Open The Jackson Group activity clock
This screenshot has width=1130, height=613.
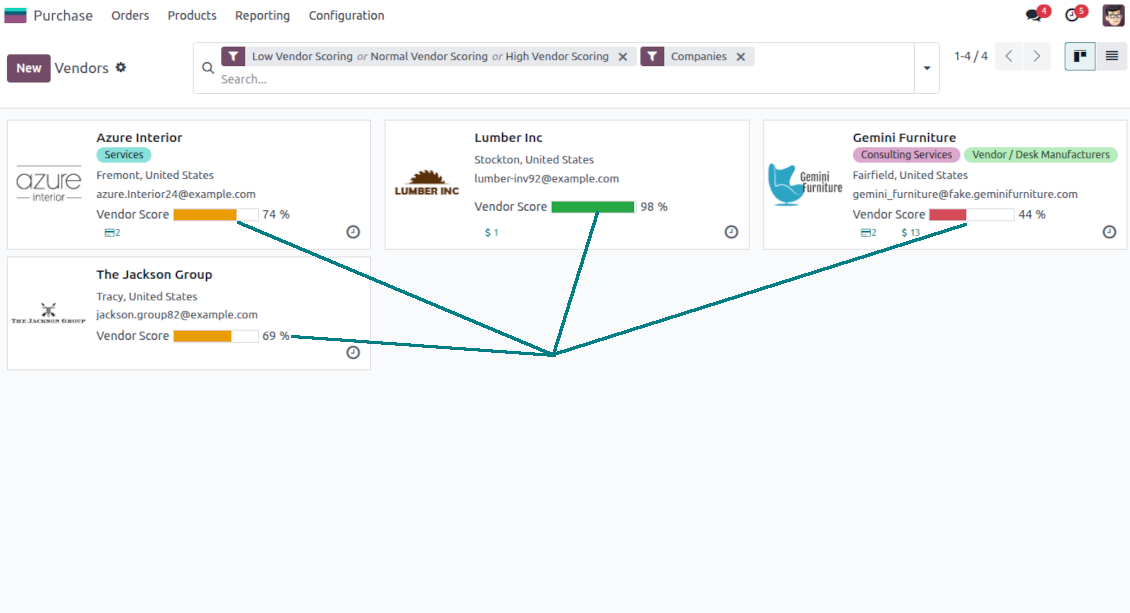tap(353, 352)
